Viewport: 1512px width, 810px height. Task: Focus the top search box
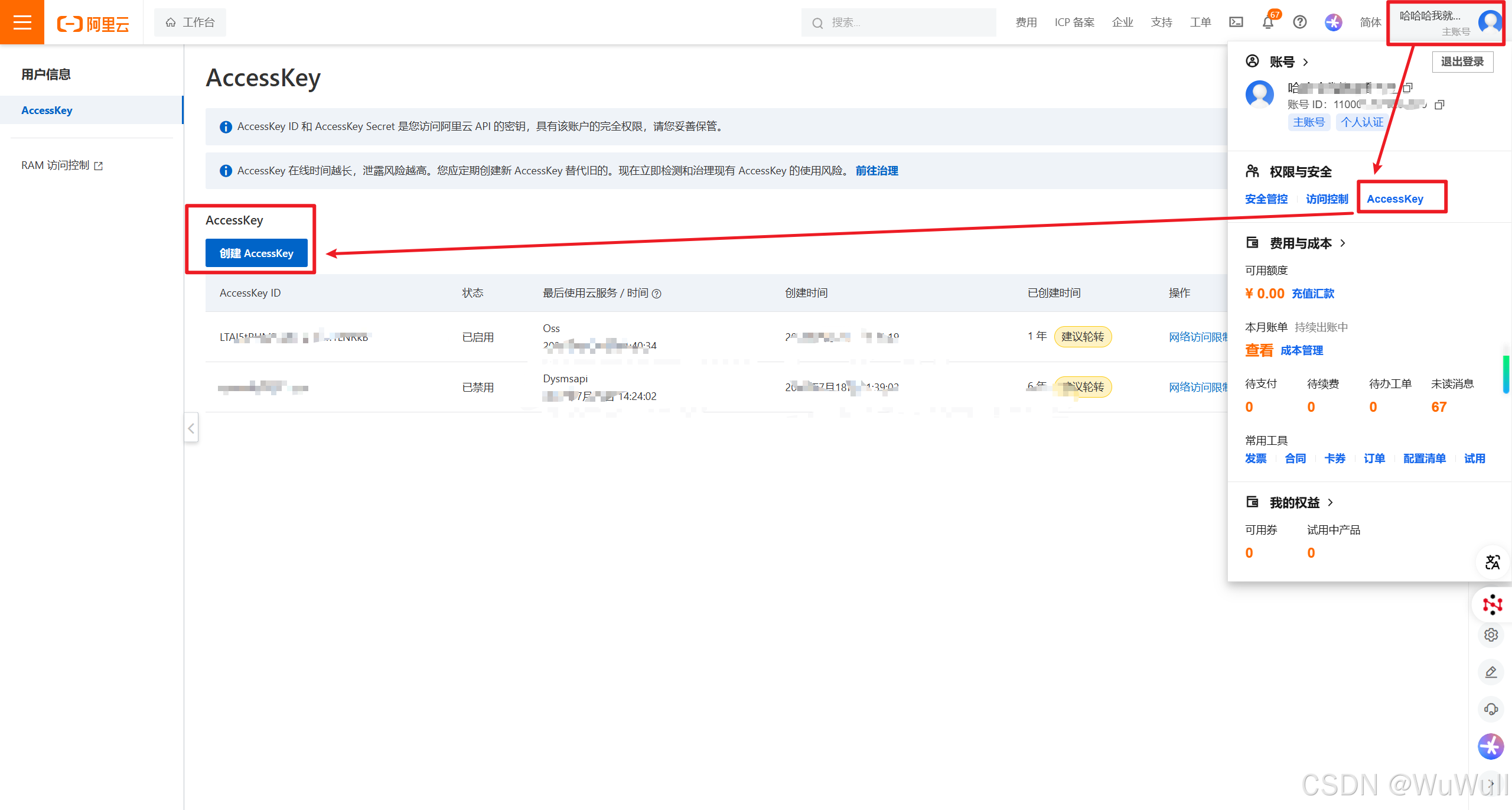pyautogui.click(x=898, y=22)
